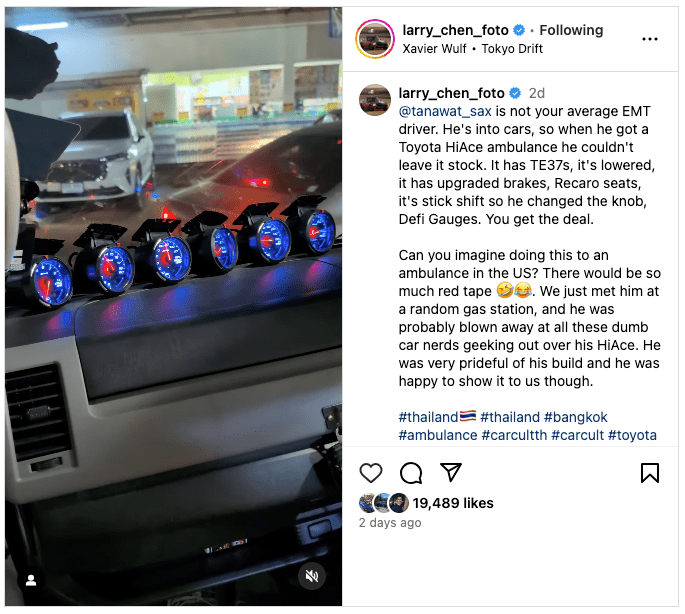This screenshot has height=614, width=685.
Task: Open the Xavier Wulf Tokyo Drift audio link
Action: [472, 49]
